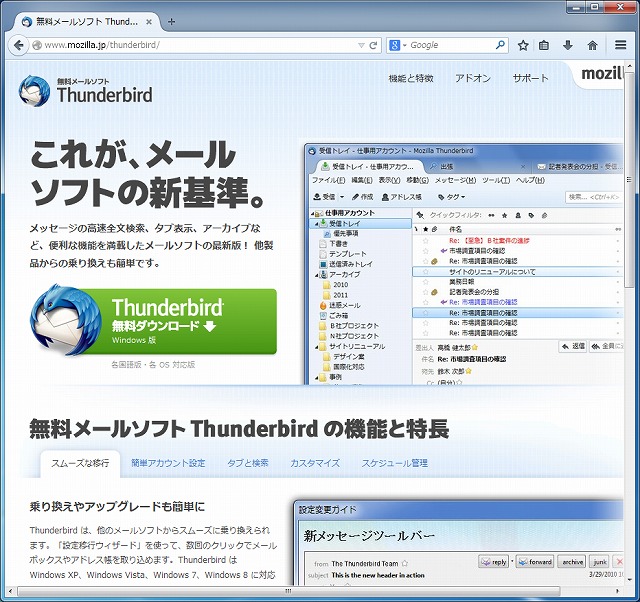Click the browser back arrow button
Screen dimensions: 640x602
point(18,45)
